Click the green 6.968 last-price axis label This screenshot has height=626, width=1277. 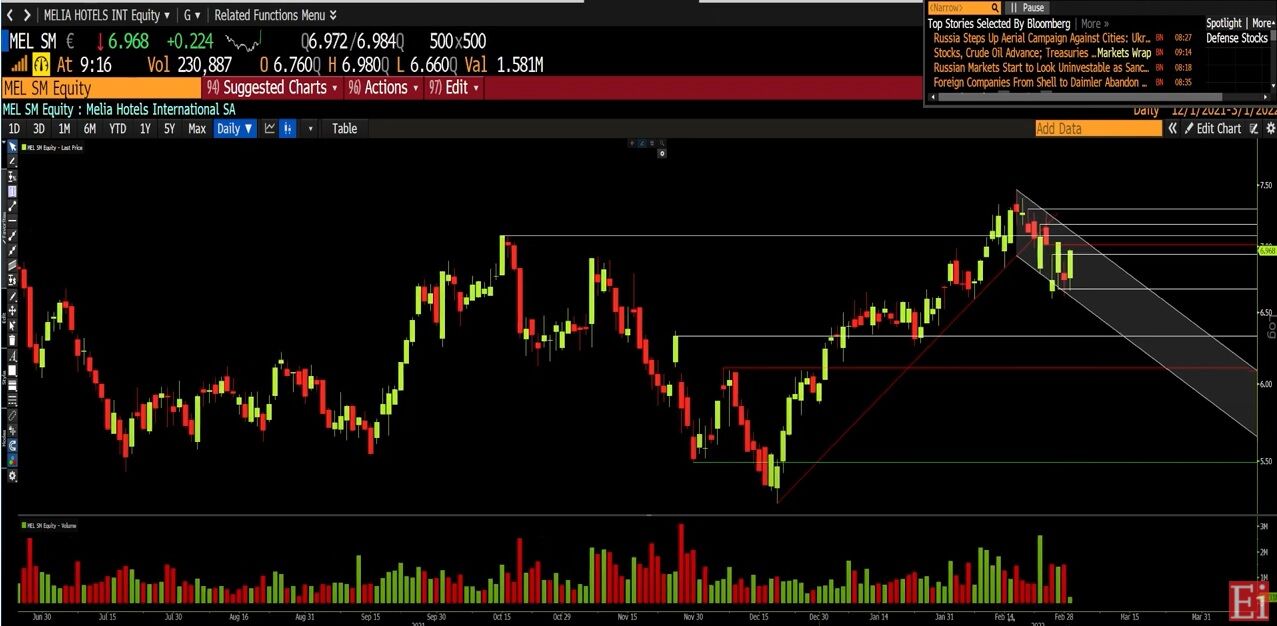point(1267,251)
